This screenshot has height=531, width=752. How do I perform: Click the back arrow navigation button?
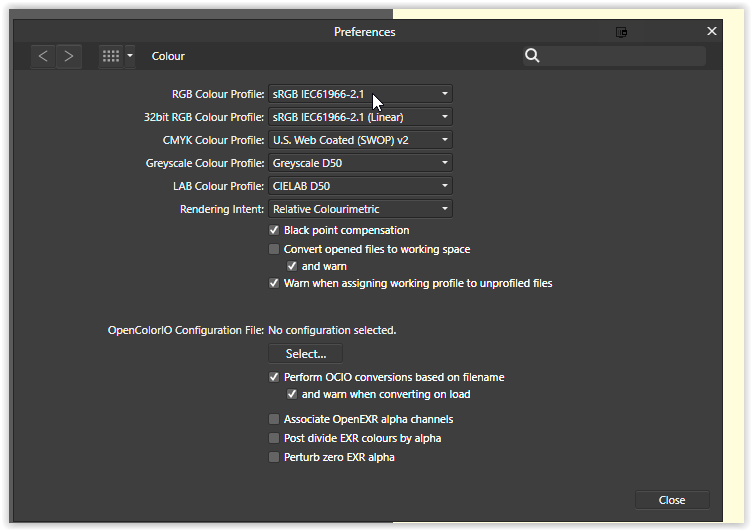point(43,56)
